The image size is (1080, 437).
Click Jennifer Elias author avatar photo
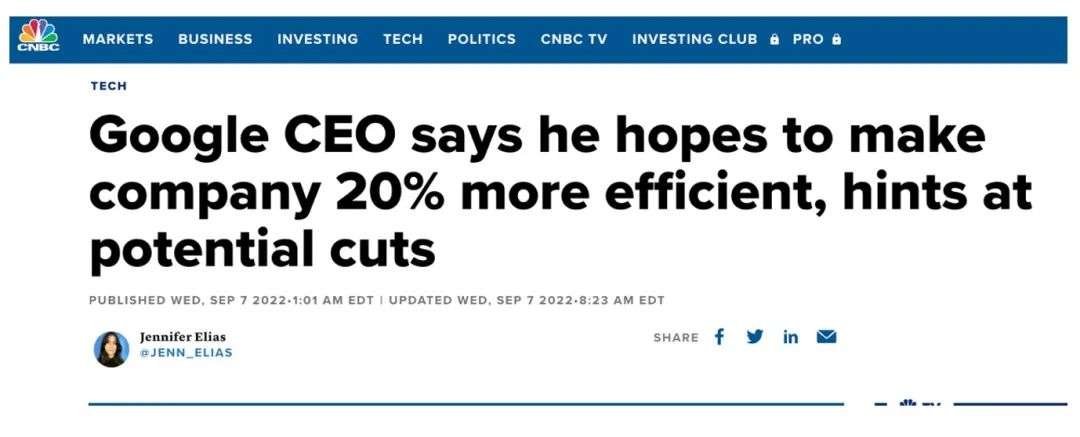(x=111, y=349)
